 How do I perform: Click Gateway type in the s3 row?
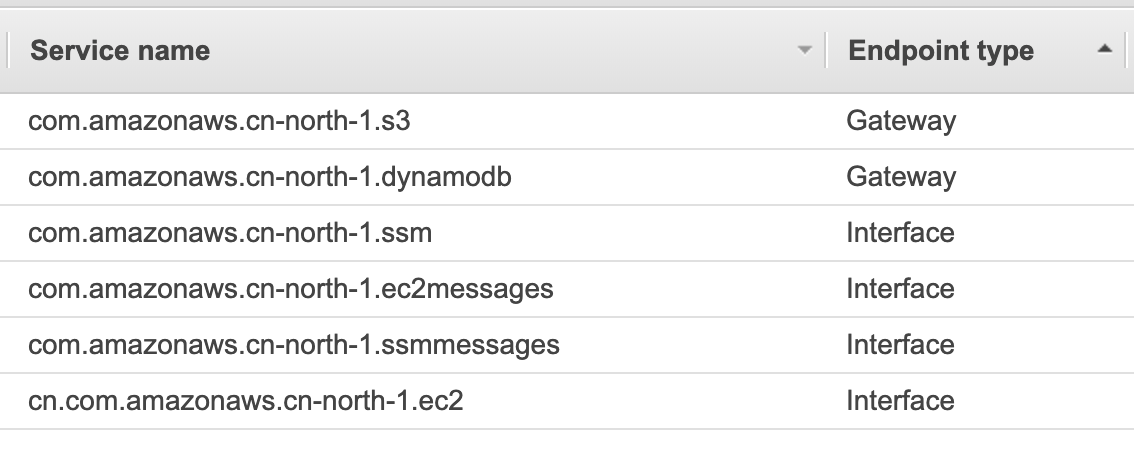pos(901,121)
